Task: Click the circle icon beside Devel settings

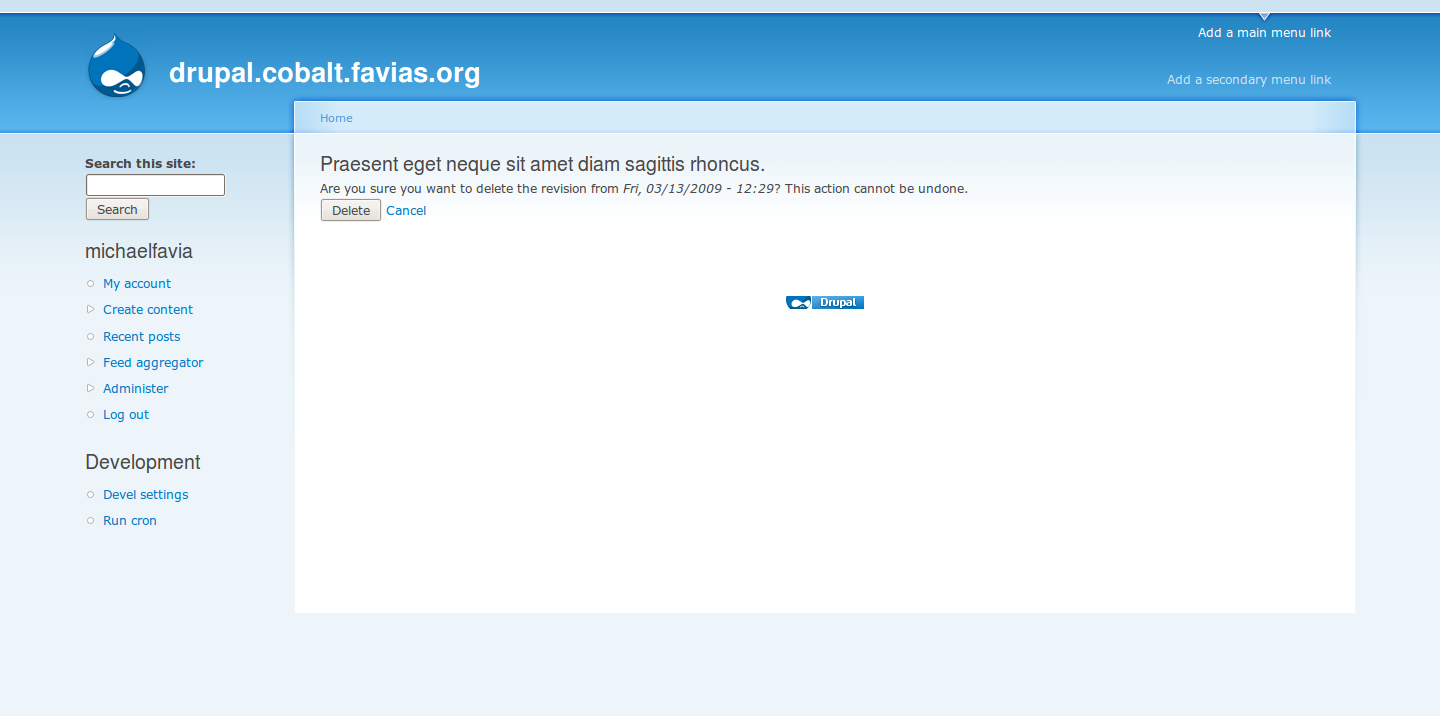Action: [90, 495]
